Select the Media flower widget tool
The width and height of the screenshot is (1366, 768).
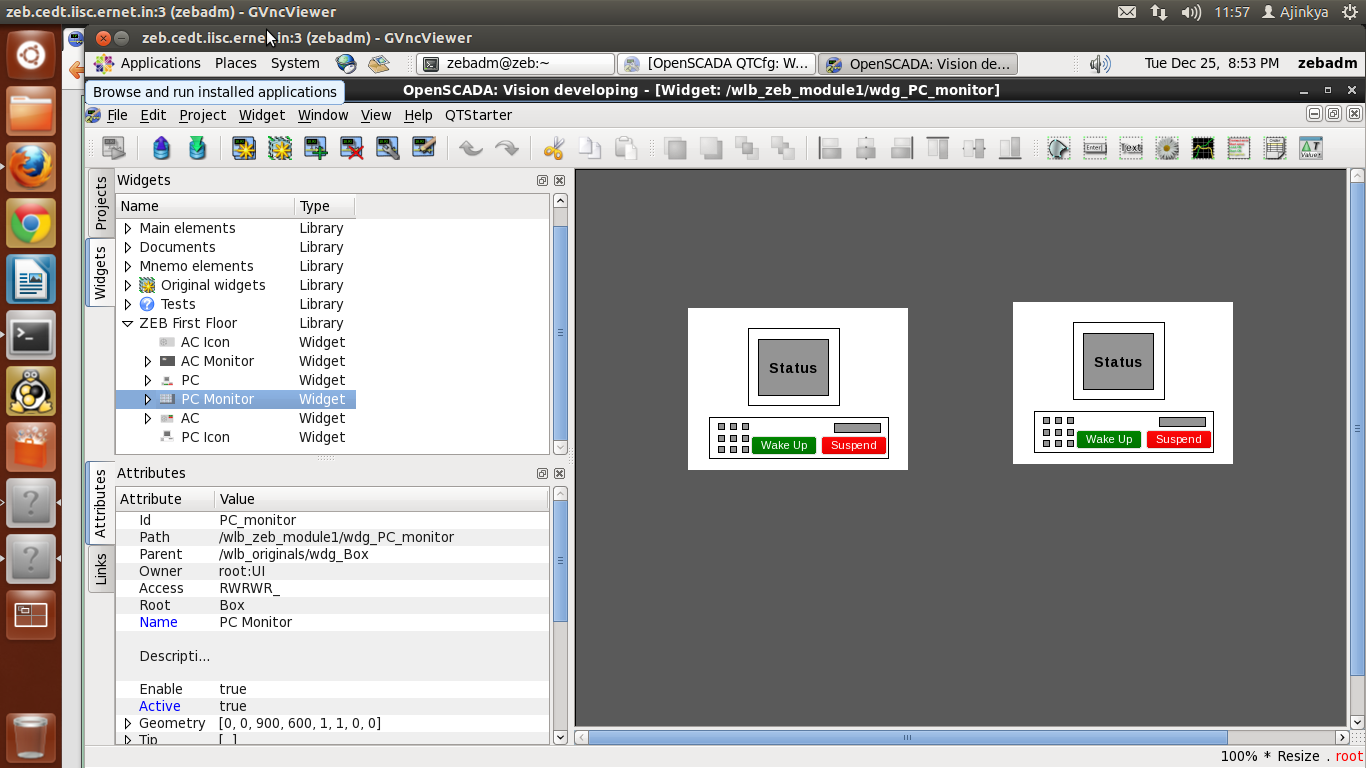[1166, 149]
